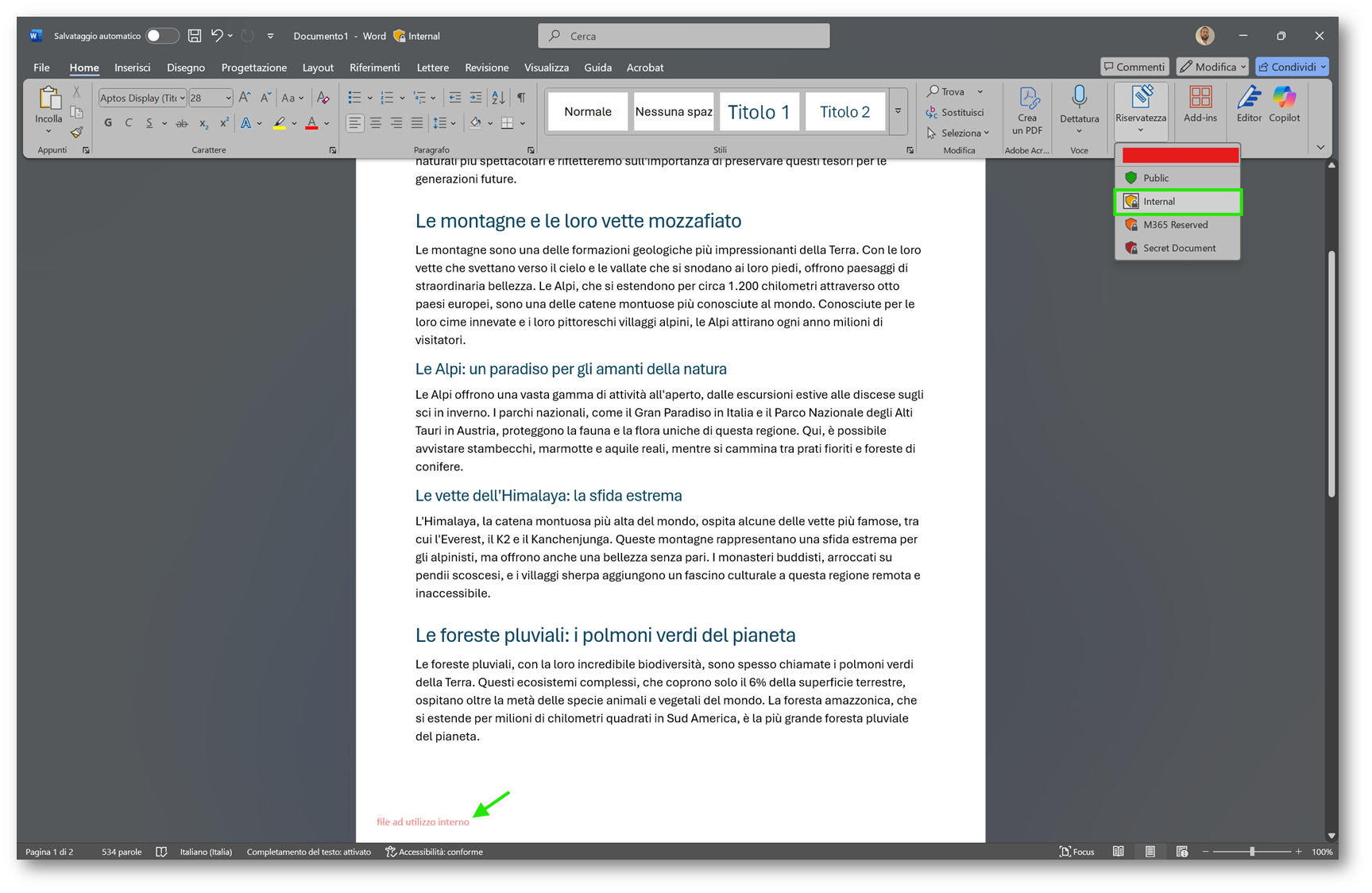The image size is (1372, 893).
Task: Apply the Normale style
Action: point(587,112)
